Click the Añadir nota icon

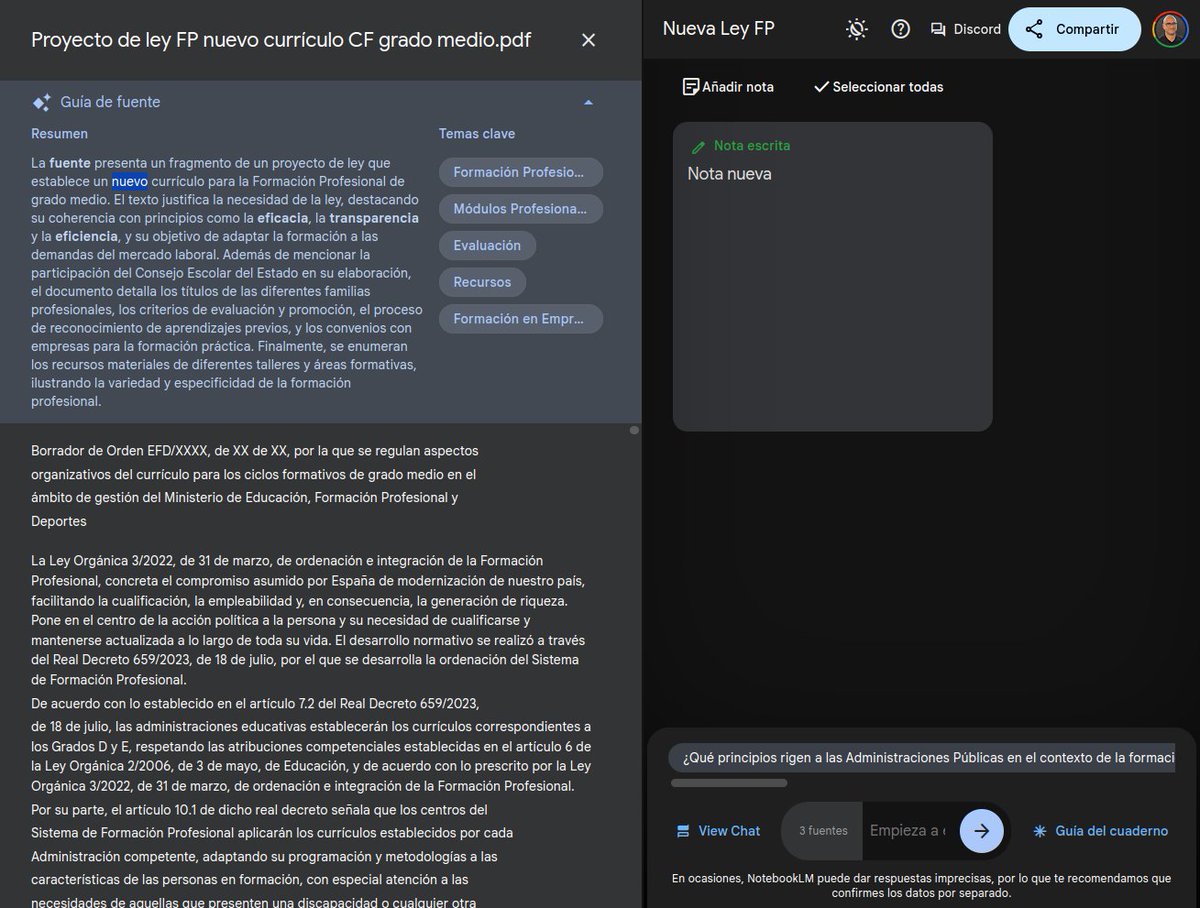point(690,87)
